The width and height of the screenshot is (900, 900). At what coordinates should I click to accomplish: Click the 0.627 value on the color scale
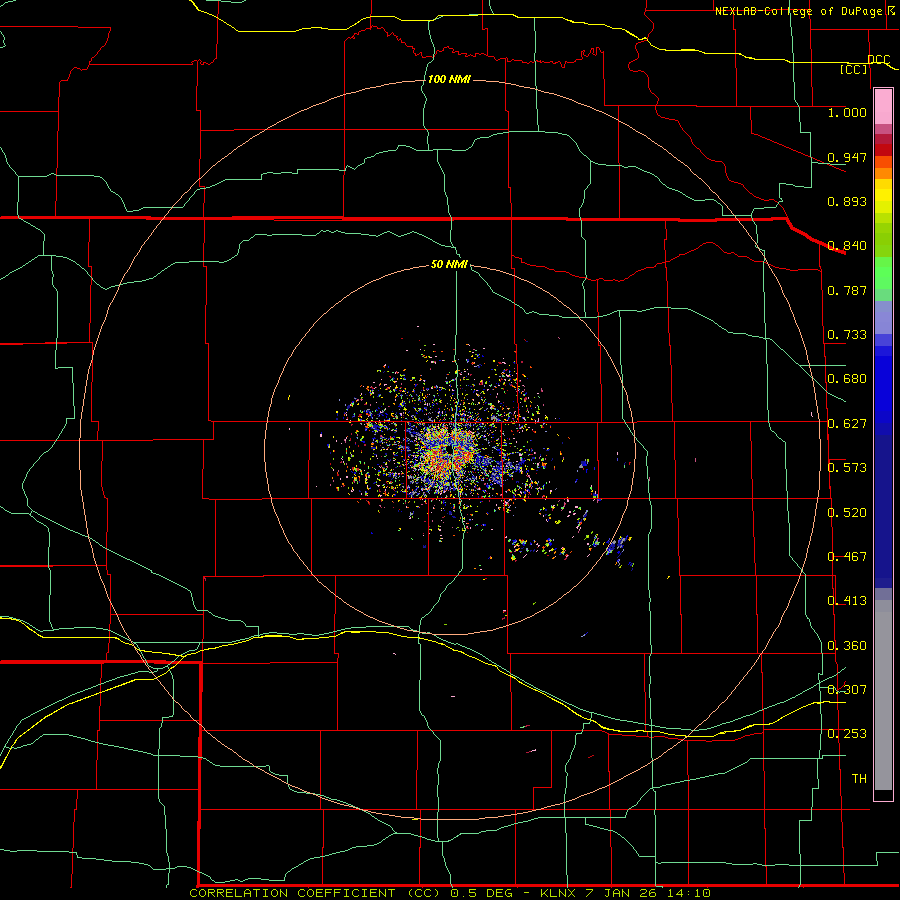tap(847, 424)
